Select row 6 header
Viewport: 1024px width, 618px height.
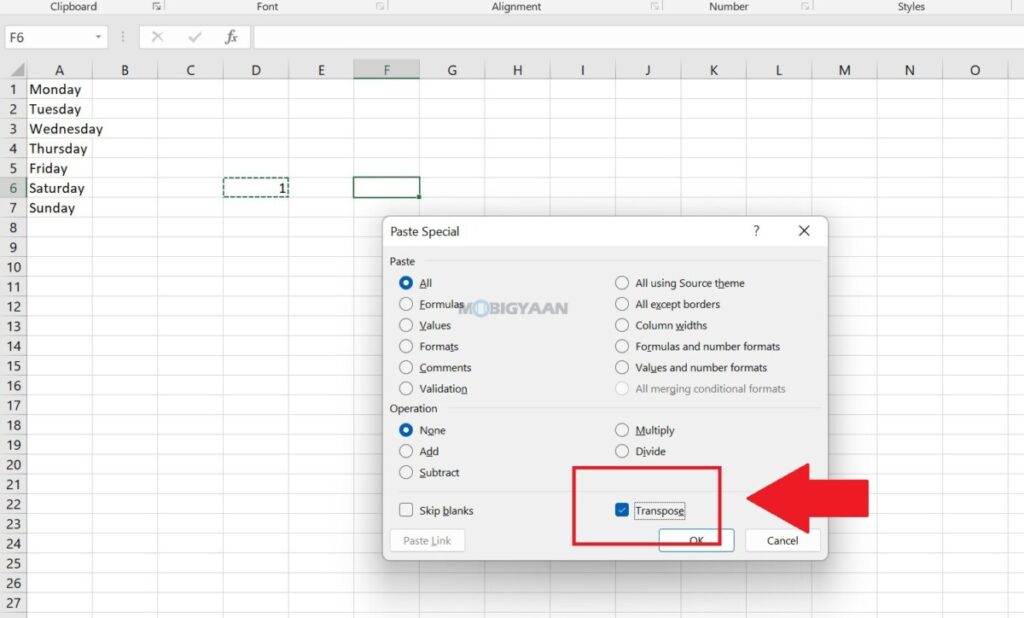(x=13, y=188)
